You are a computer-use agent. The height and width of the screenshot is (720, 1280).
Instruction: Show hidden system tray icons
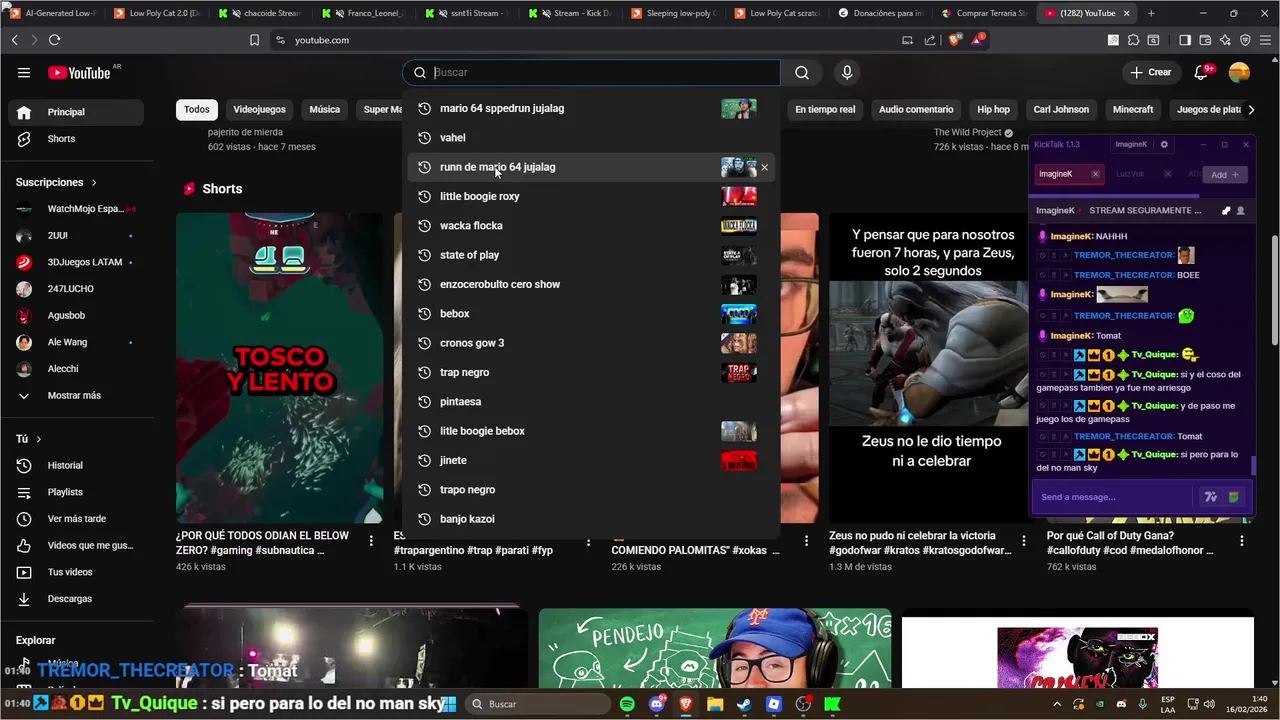tap(1057, 704)
